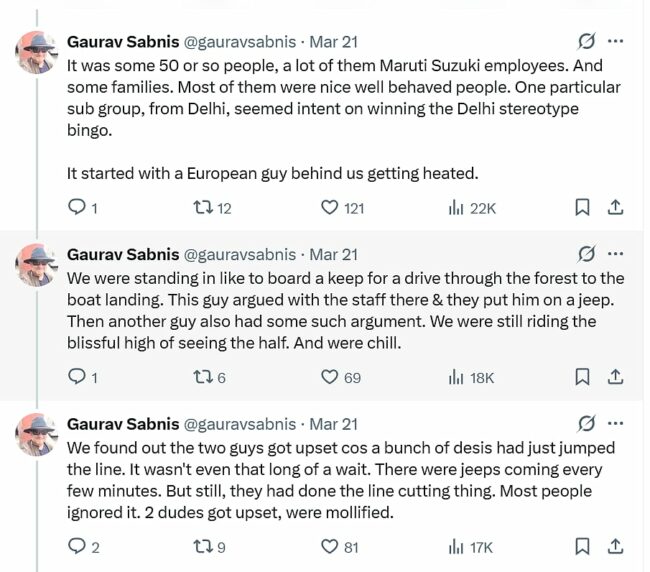Open Mar 21 timestamp of last tweet
Image resolution: width=650 pixels, height=572 pixels.
point(334,424)
